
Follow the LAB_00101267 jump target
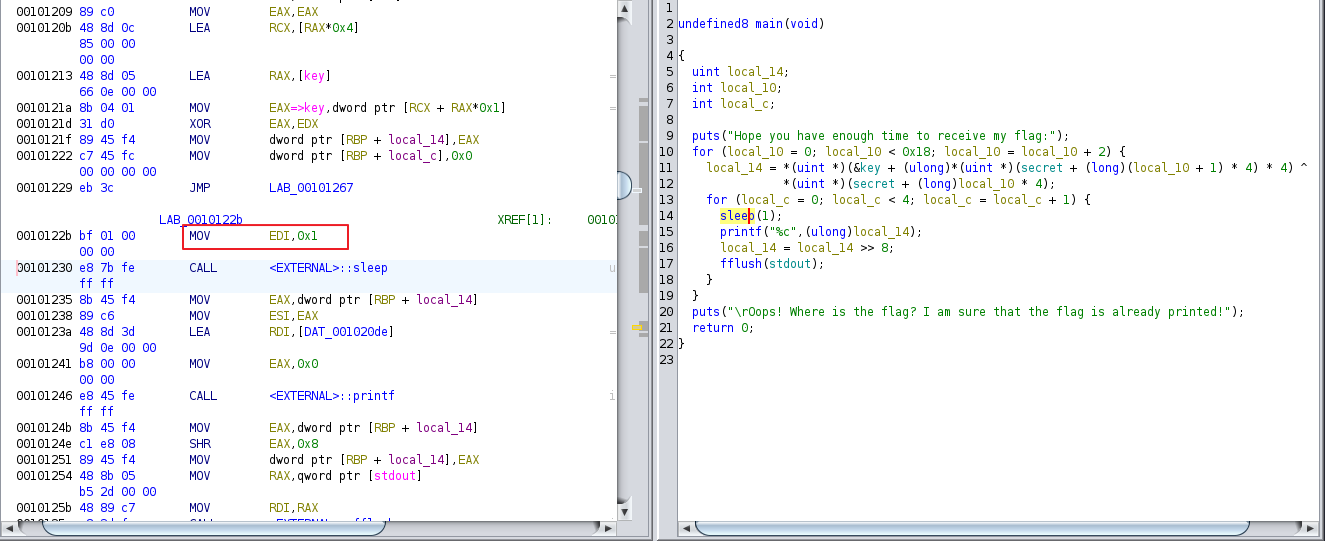tap(311, 188)
